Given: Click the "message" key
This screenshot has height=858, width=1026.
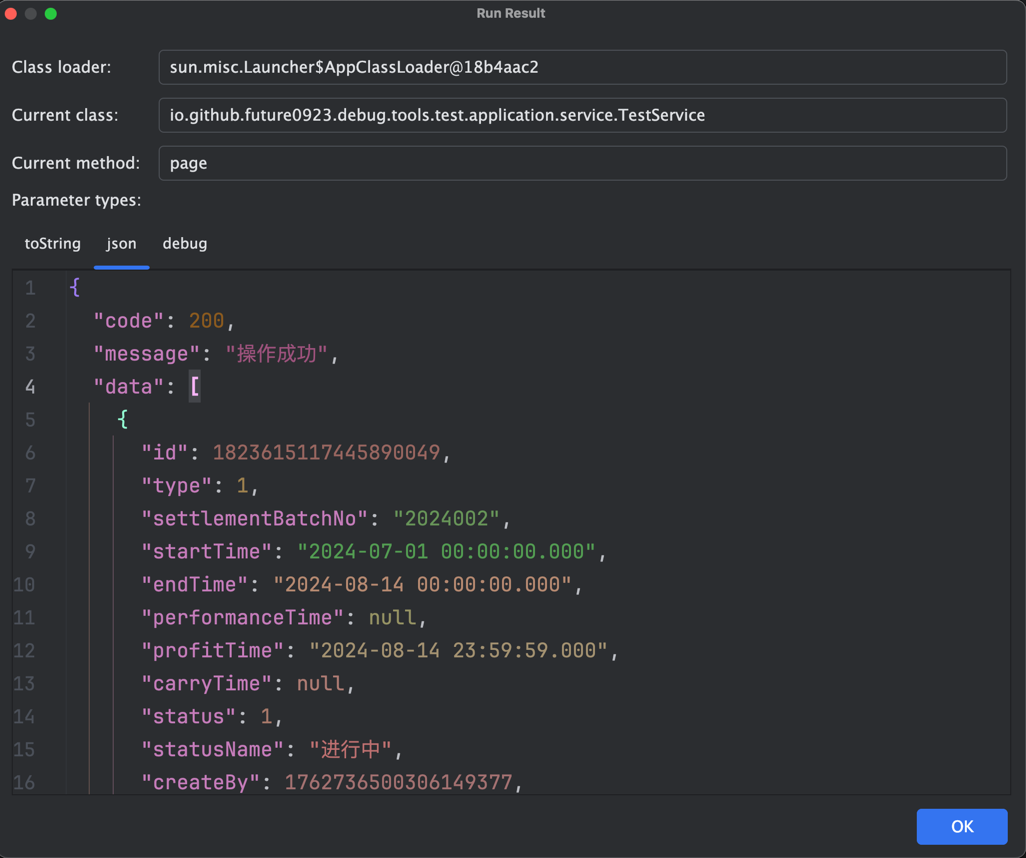Looking at the screenshot, I should [x=147, y=354].
